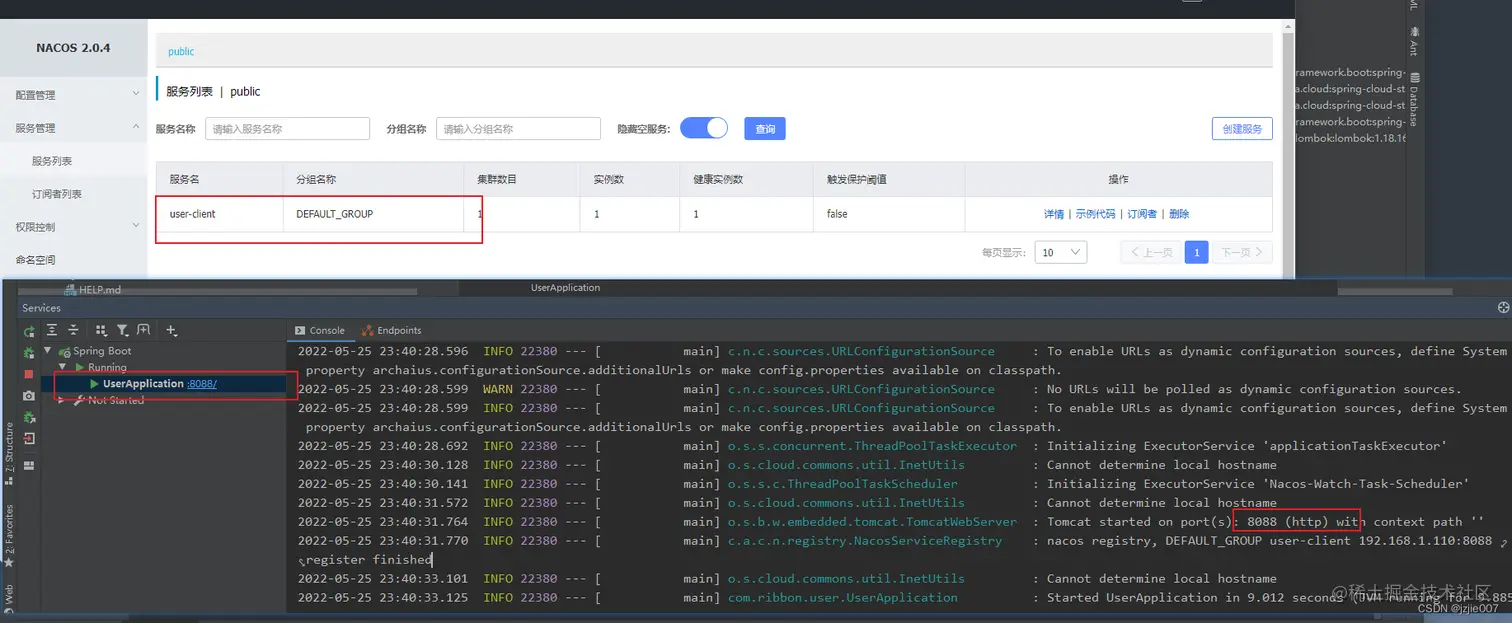Click the Rerun icon in Services toolbar
This screenshot has height=623, width=1512.
coord(29,330)
